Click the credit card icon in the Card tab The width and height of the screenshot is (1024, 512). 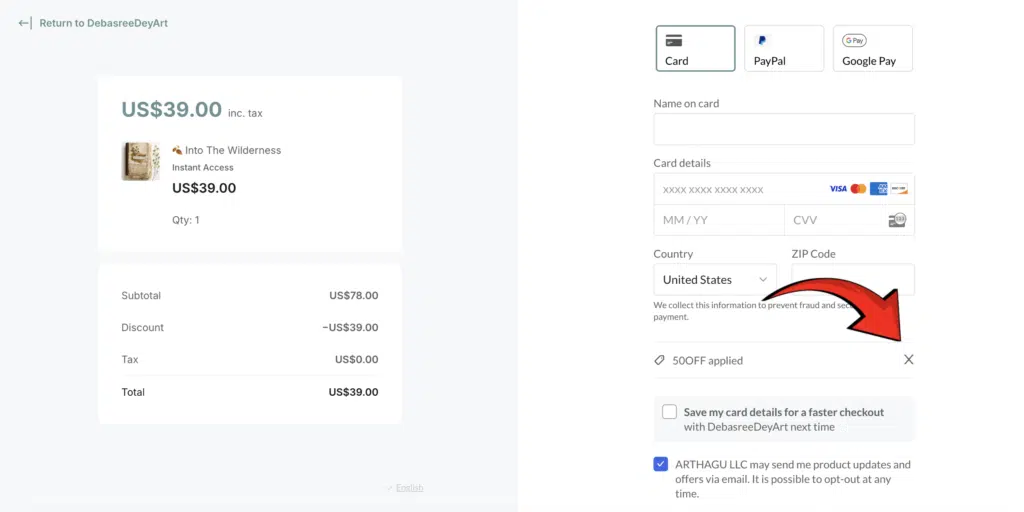click(674, 41)
